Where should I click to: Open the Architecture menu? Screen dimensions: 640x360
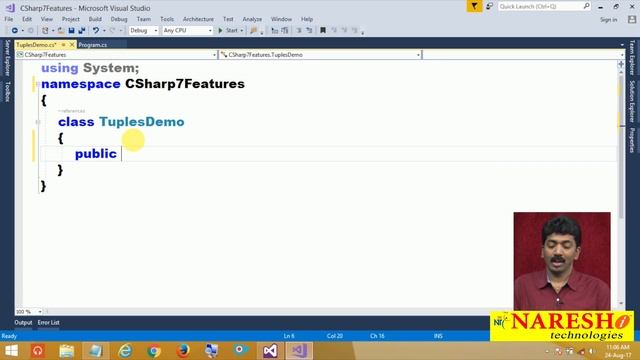pos(198,19)
